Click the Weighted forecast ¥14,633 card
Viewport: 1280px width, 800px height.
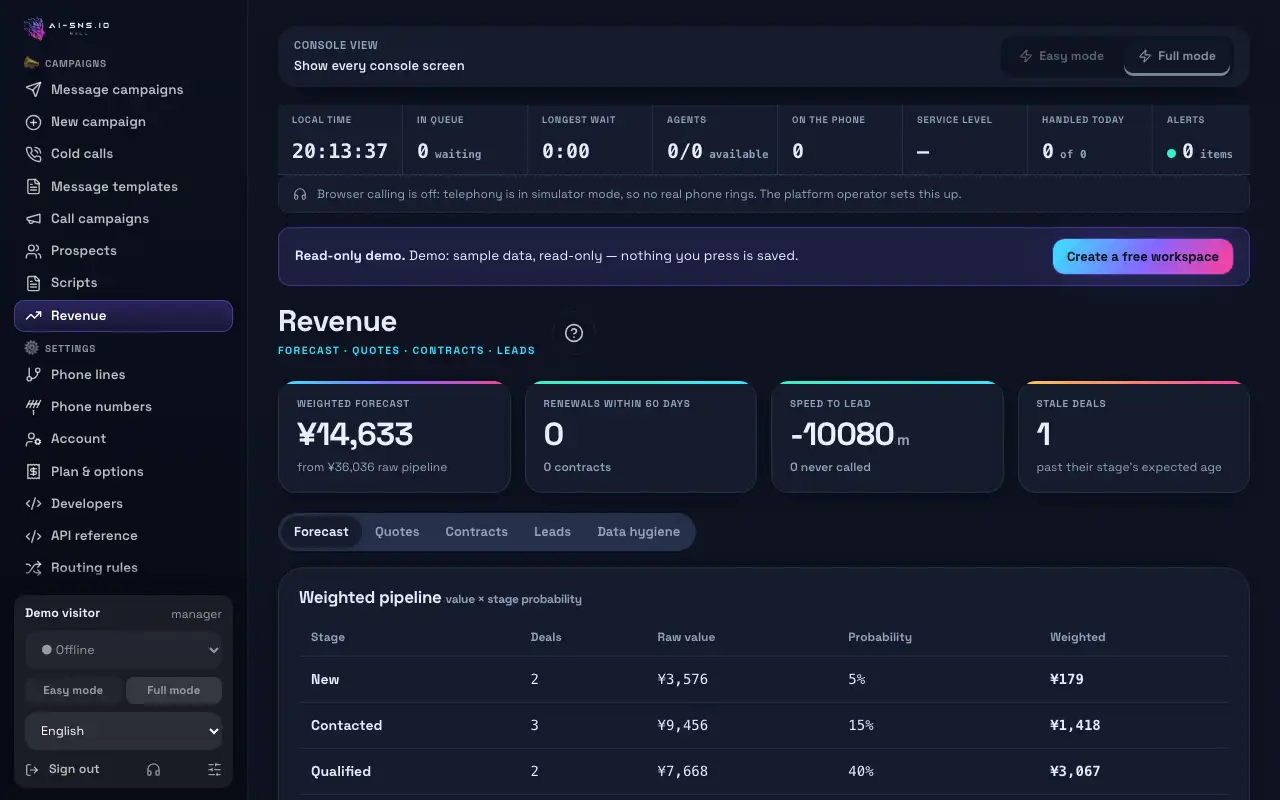[x=394, y=437]
